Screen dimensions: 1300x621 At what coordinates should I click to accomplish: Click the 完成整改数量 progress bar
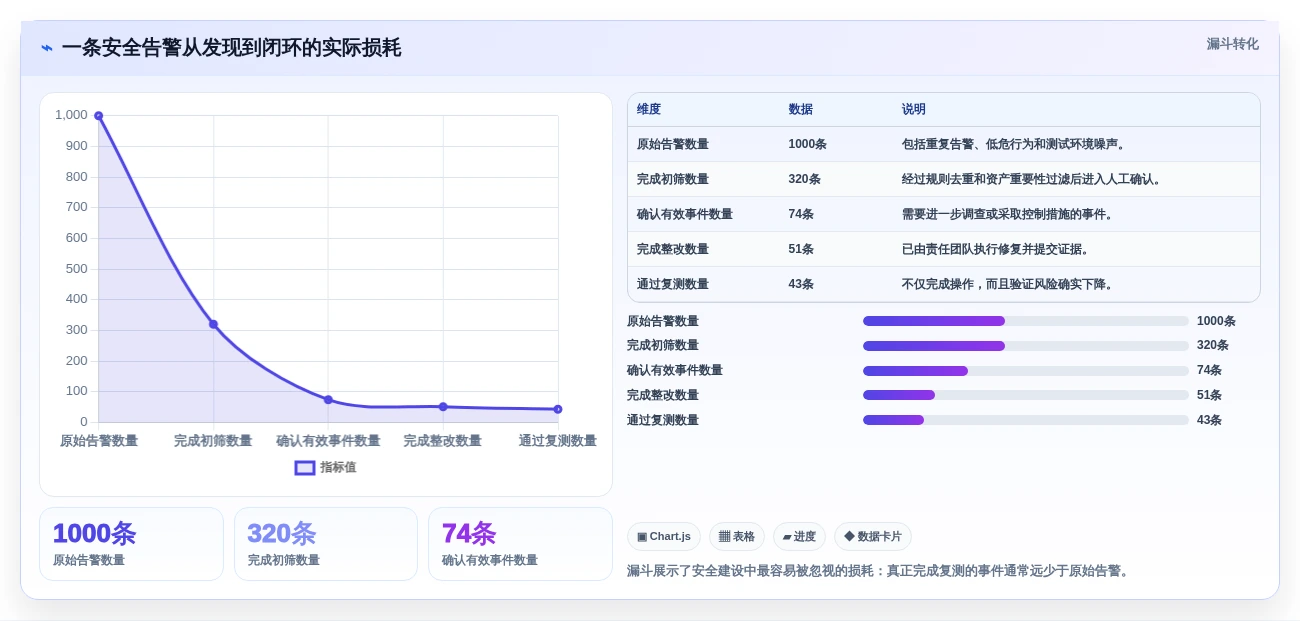point(1026,395)
